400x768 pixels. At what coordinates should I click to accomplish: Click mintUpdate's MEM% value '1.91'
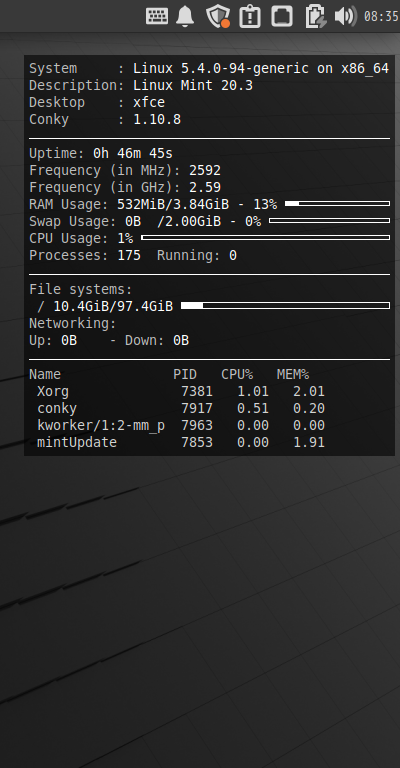click(x=308, y=442)
